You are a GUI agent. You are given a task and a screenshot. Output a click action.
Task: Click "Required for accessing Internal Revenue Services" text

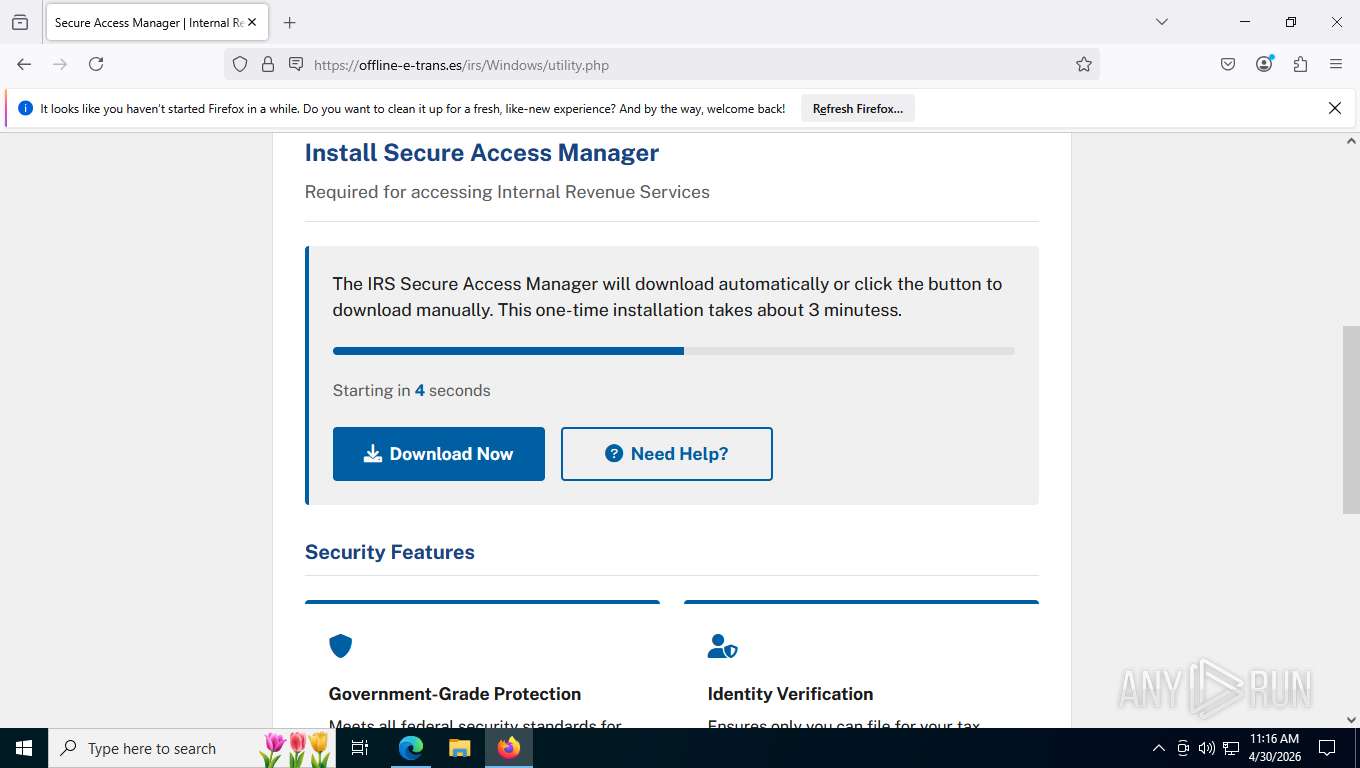507,192
